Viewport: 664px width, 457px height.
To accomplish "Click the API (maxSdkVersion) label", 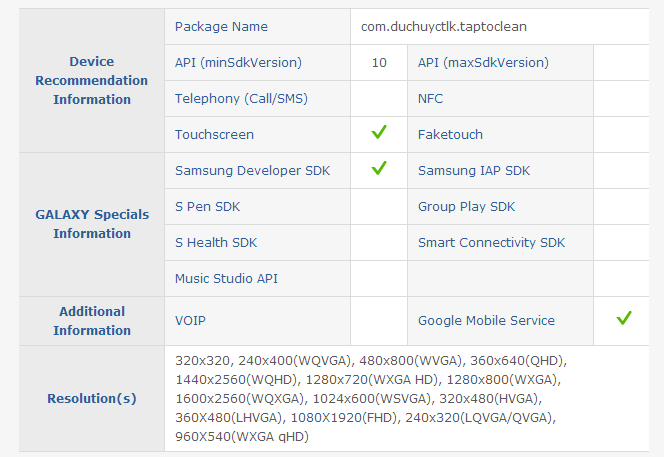I will tap(483, 62).
